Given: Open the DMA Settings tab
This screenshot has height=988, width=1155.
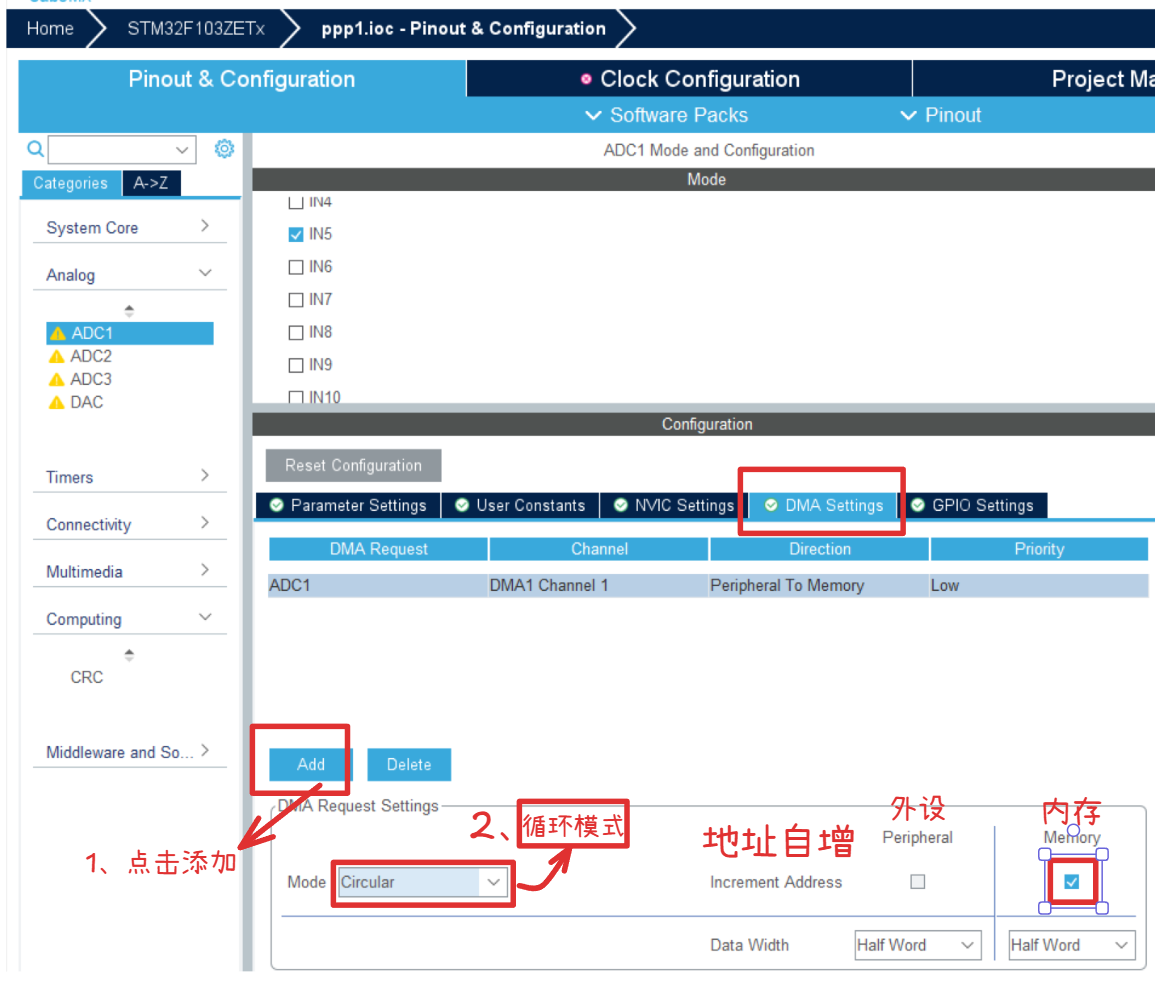Looking at the screenshot, I should 824,505.
